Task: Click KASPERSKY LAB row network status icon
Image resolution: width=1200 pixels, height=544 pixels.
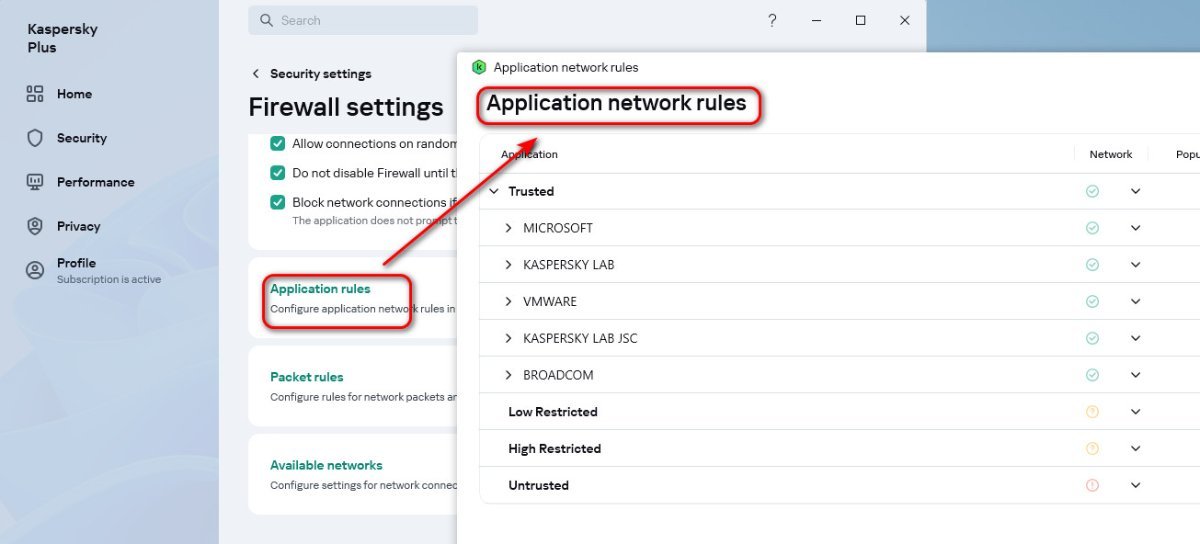Action: (x=1092, y=265)
